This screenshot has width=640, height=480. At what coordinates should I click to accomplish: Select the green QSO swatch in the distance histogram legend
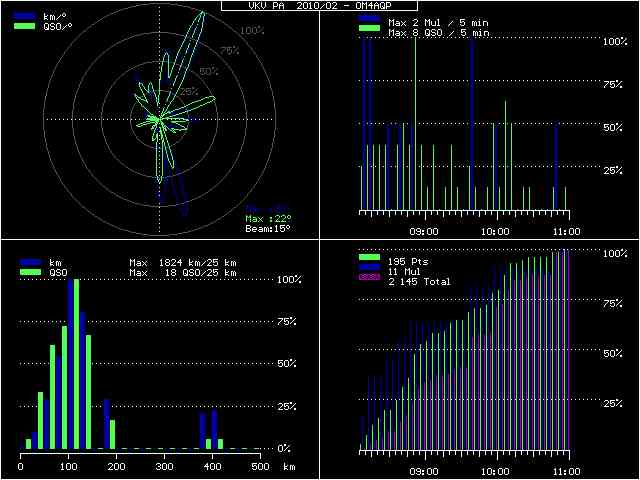coord(30,272)
